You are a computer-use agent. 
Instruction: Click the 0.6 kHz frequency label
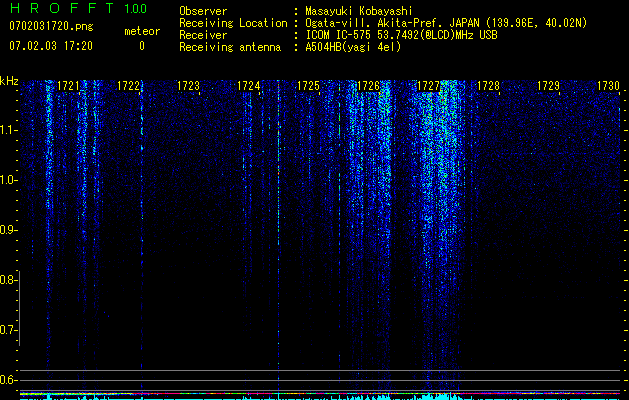pyautogui.click(x=8, y=380)
